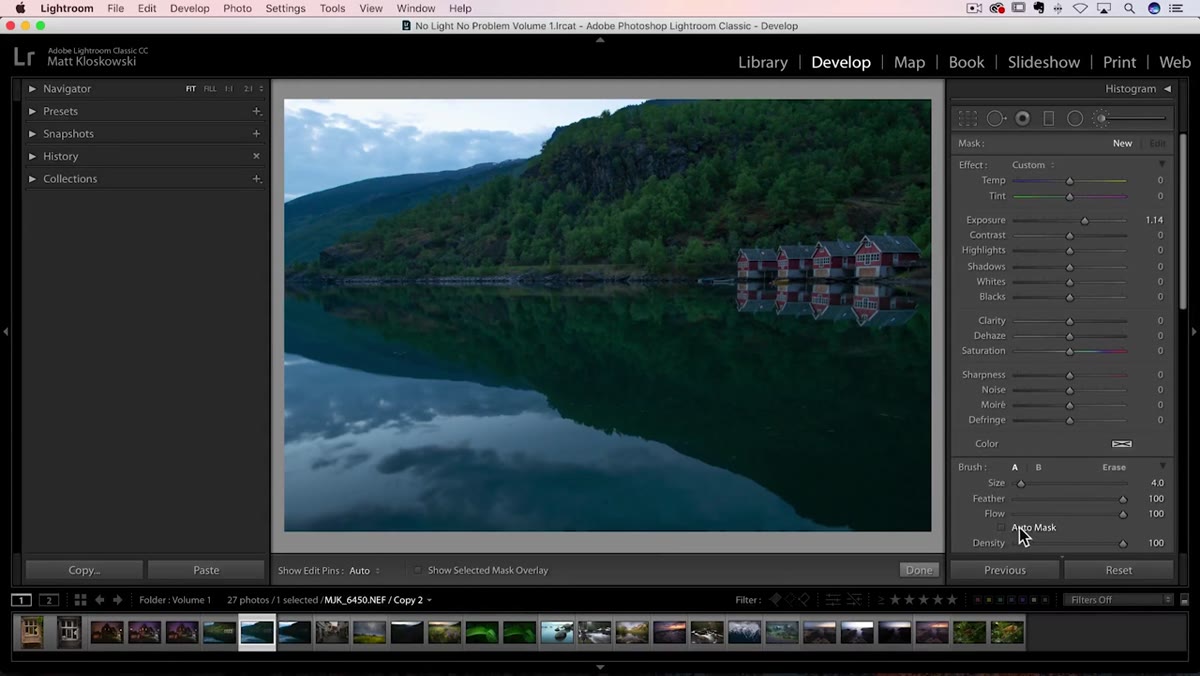Viewport: 1200px width, 676px height.
Task: Click the Exposure slider handle
Action: tap(1084, 220)
